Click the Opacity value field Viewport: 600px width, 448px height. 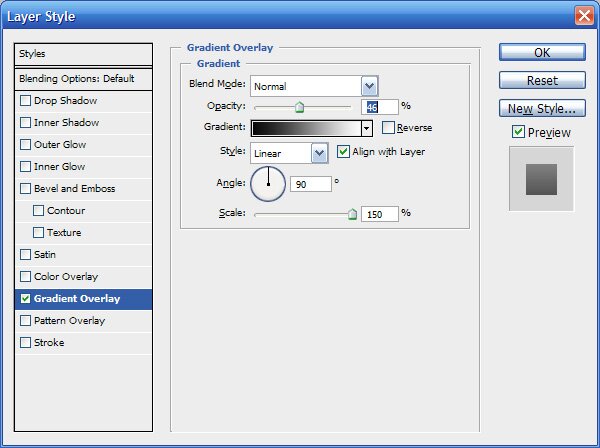pyautogui.click(x=380, y=107)
